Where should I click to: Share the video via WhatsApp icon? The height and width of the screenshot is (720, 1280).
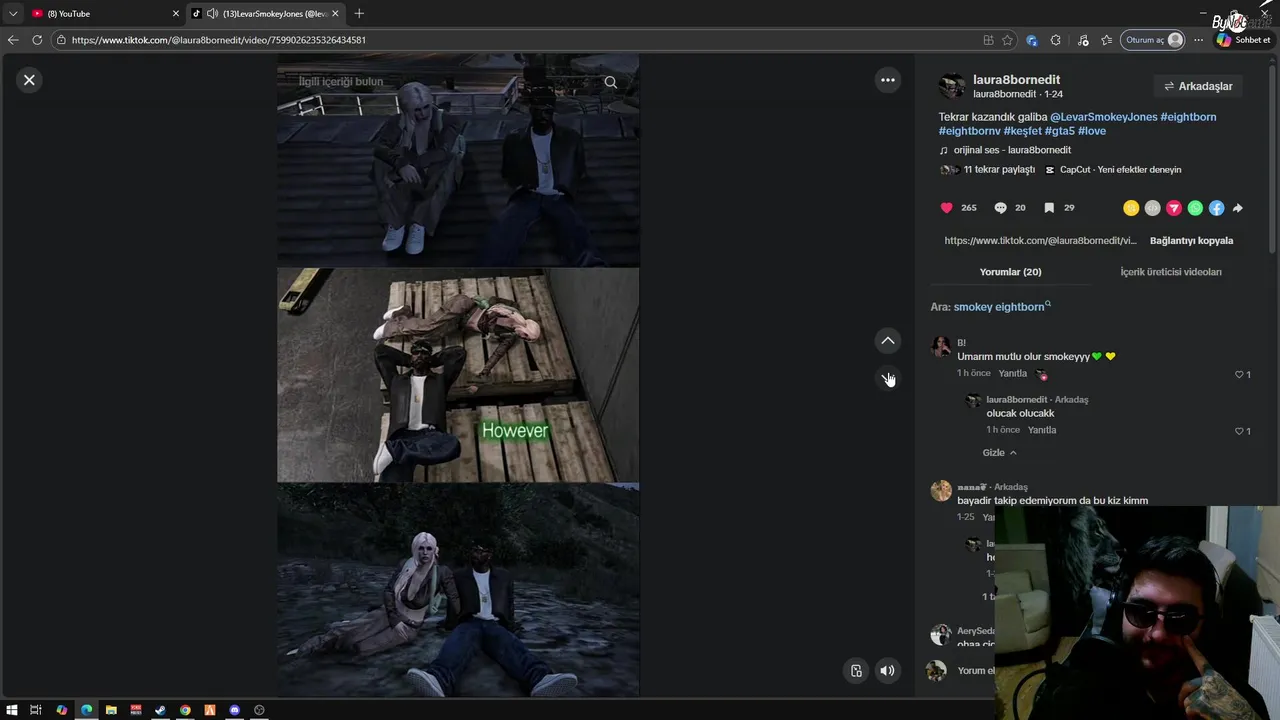pos(1195,208)
